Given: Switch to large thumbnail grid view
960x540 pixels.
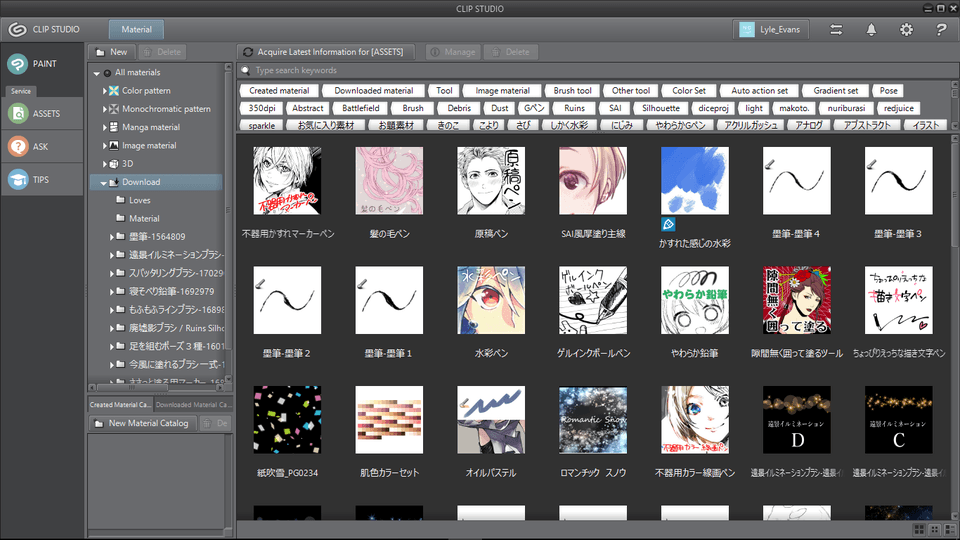Looking at the screenshot, I should [x=918, y=528].
